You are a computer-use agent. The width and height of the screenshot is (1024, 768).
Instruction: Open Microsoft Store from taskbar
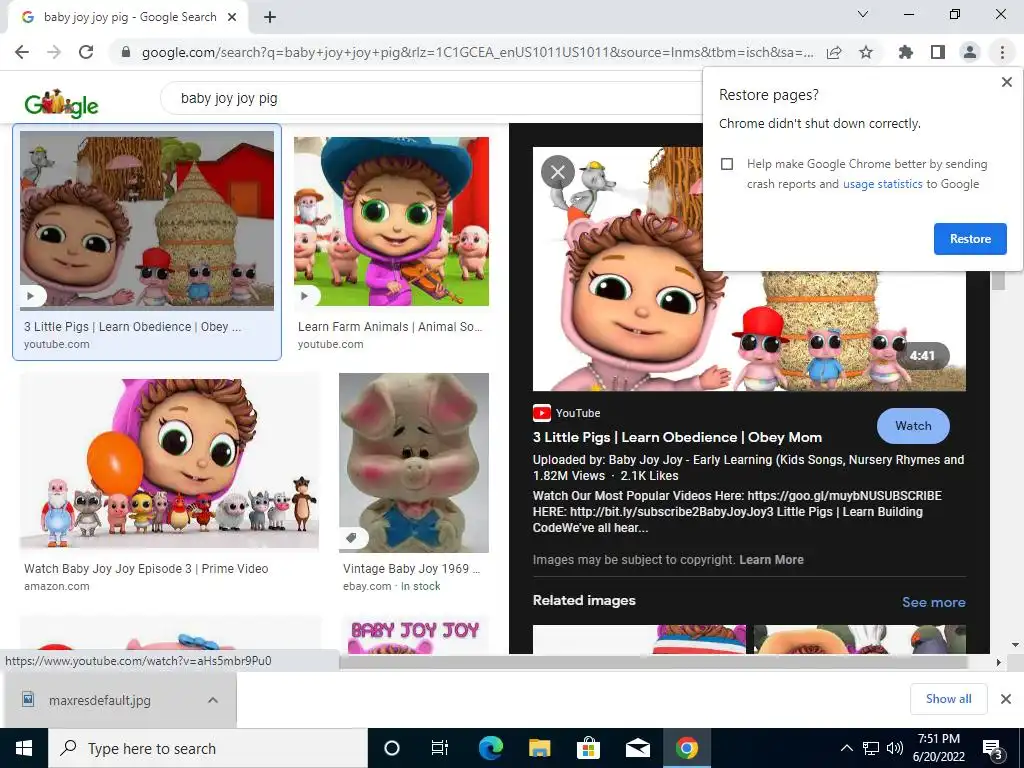click(588, 748)
